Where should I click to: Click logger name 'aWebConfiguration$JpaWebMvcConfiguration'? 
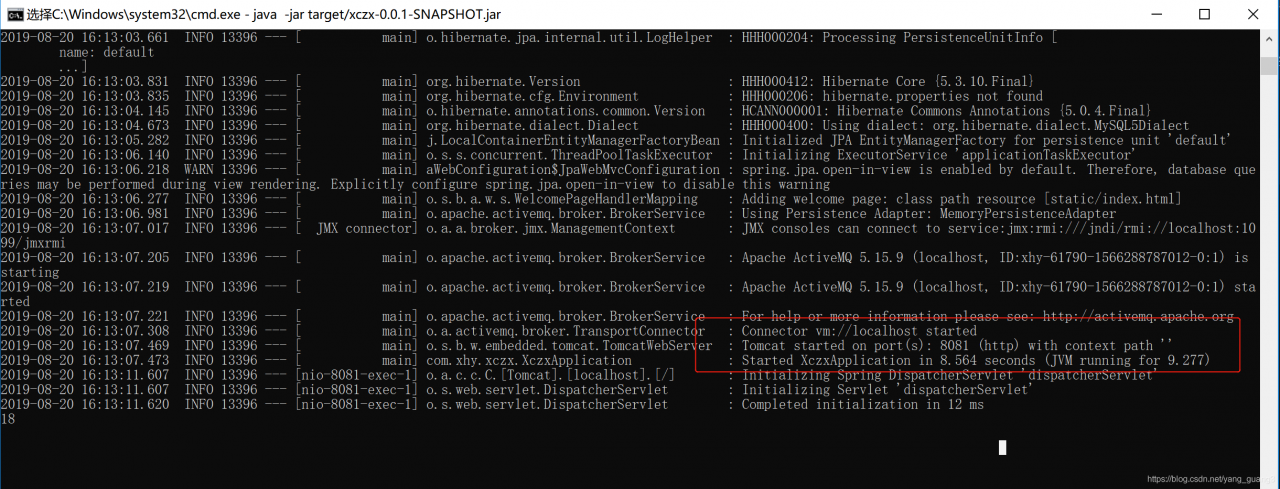pyautogui.click(x=573, y=170)
